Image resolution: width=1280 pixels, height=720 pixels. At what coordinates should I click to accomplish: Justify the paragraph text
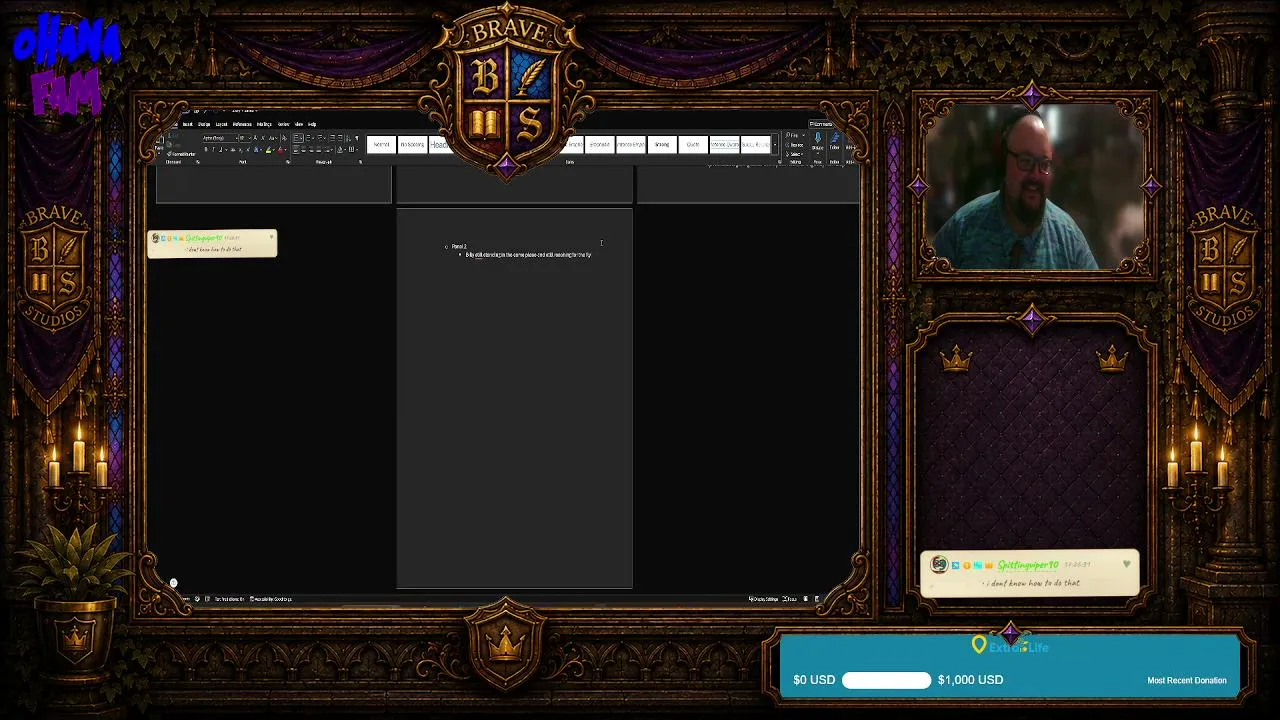coord(321,150)
